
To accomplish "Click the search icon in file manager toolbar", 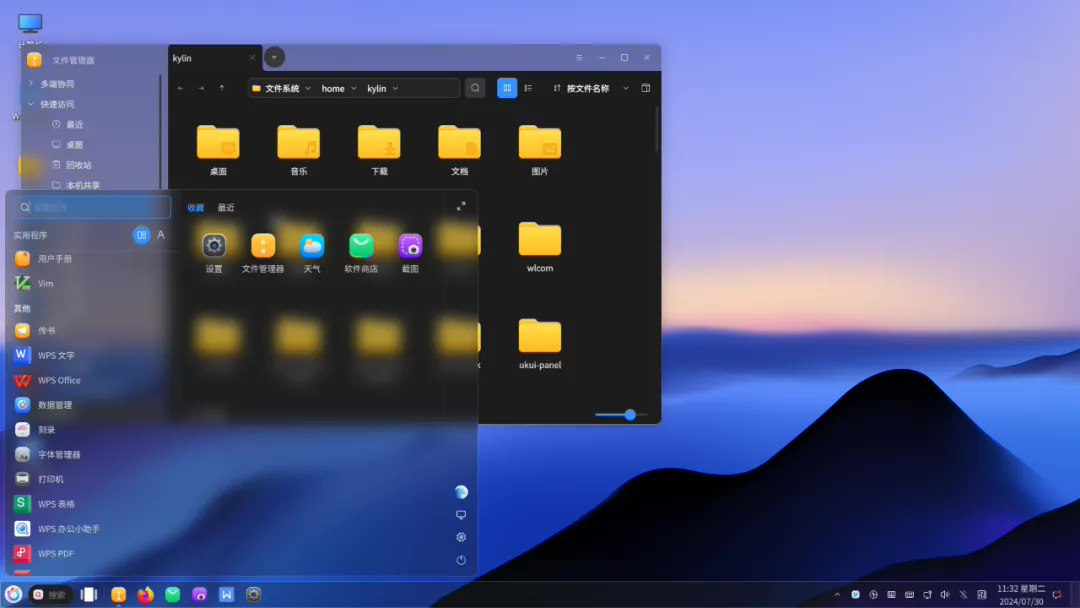I will 475,88.
